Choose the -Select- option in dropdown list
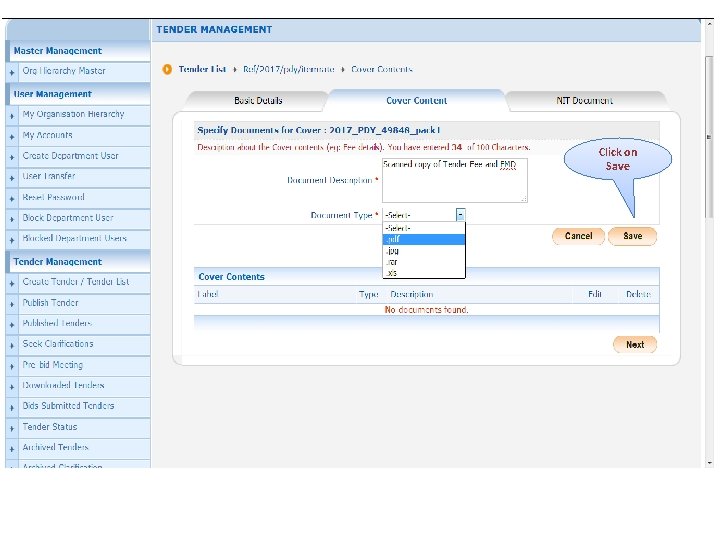The height and width of the screenshot is (540, 720). [423, 228]
